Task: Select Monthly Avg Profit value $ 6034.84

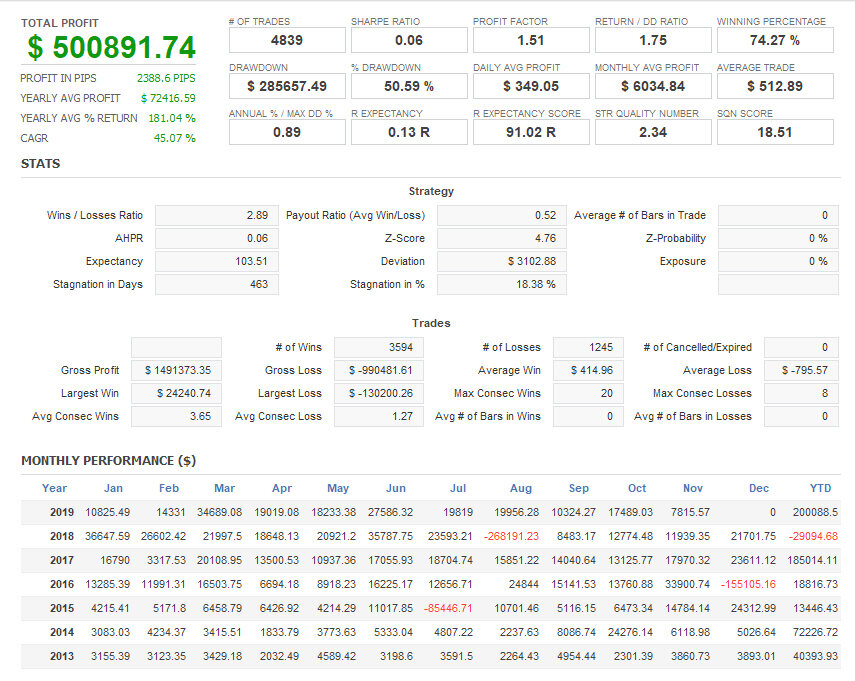Action: click(x=653, y=86)
